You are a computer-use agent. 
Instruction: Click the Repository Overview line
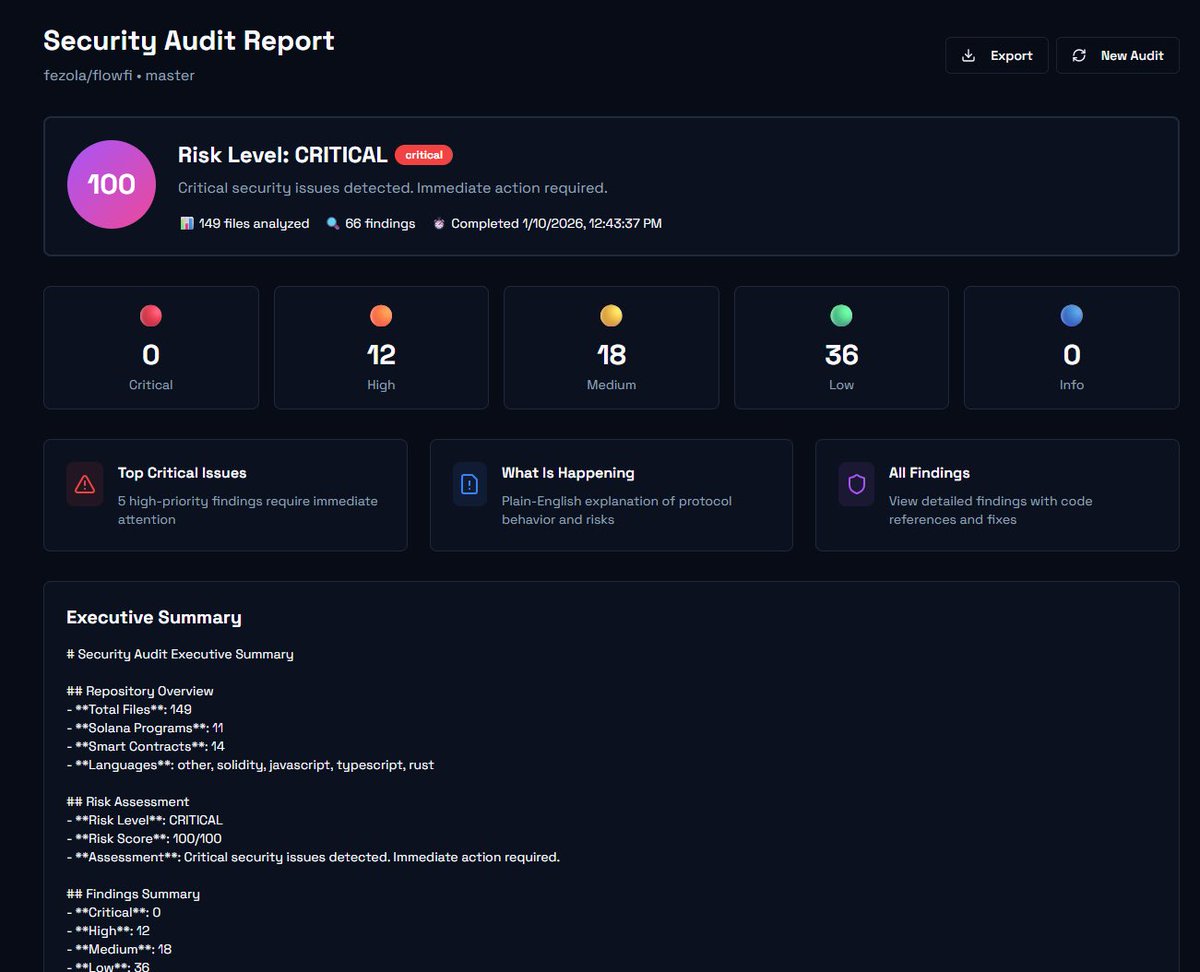[x=140, y=691]
